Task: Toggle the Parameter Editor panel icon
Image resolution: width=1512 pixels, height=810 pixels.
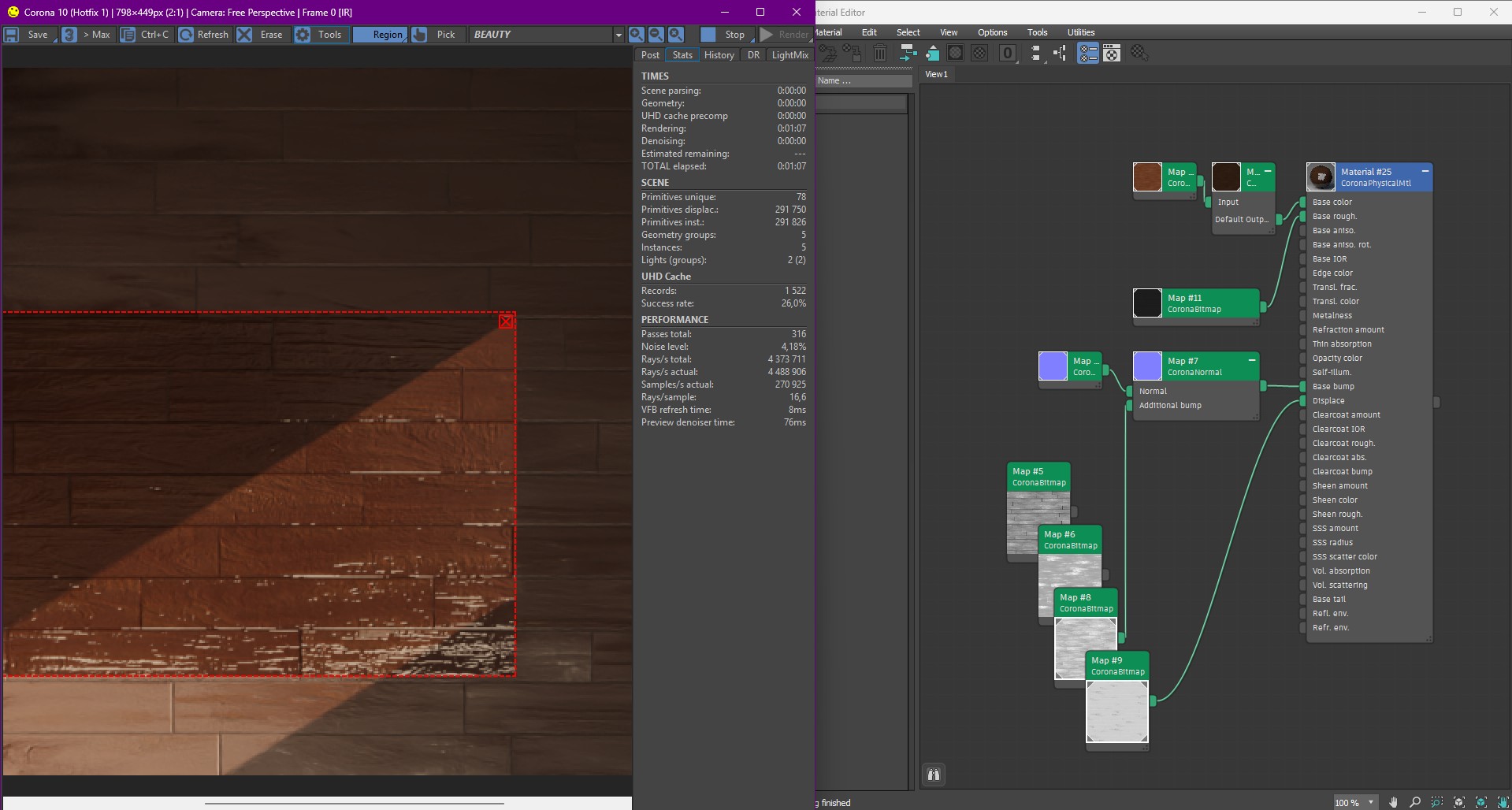Action: click(1112, 53)
